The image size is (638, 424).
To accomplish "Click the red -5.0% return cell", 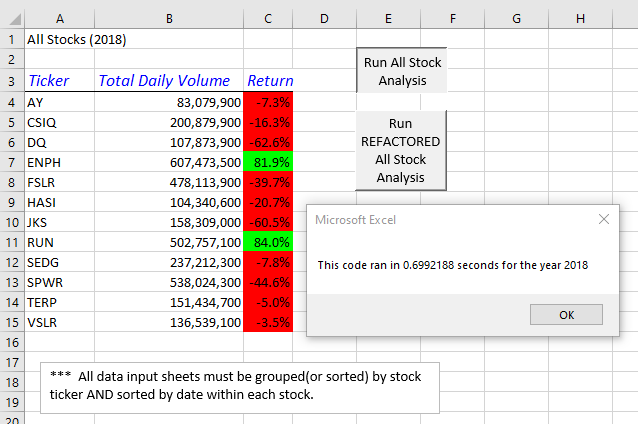I will [x=268, y=302].
